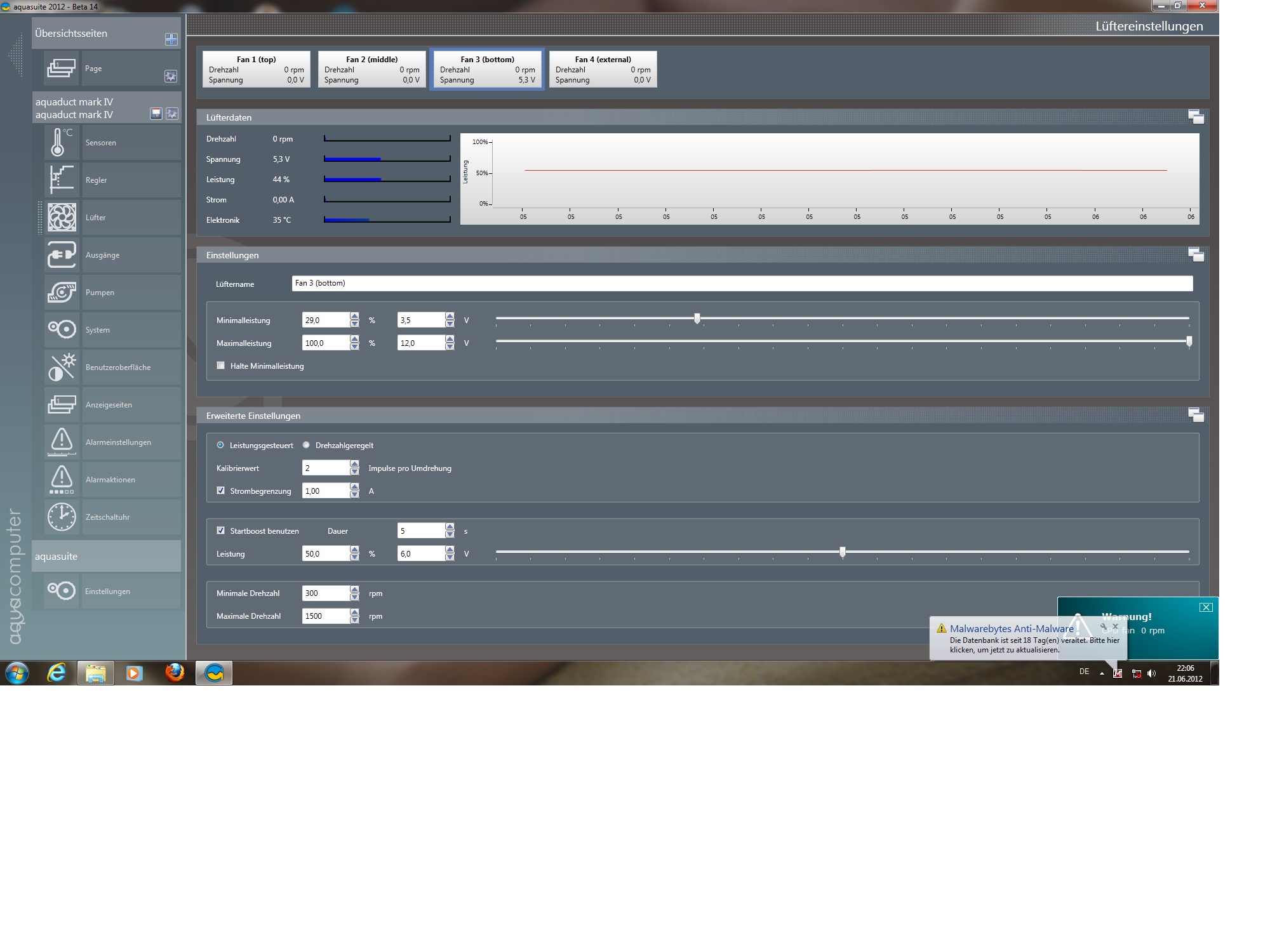Open the Pumpen pump icon
The width and height of the screenshot is (1270, 952).
[62, 293]
